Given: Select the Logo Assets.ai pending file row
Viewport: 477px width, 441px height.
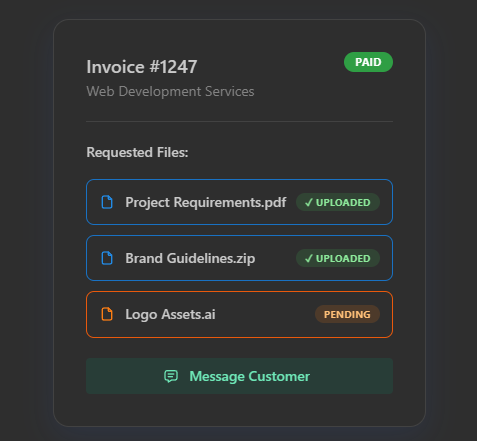Looking at the screenshot, I should coord(239,314).
